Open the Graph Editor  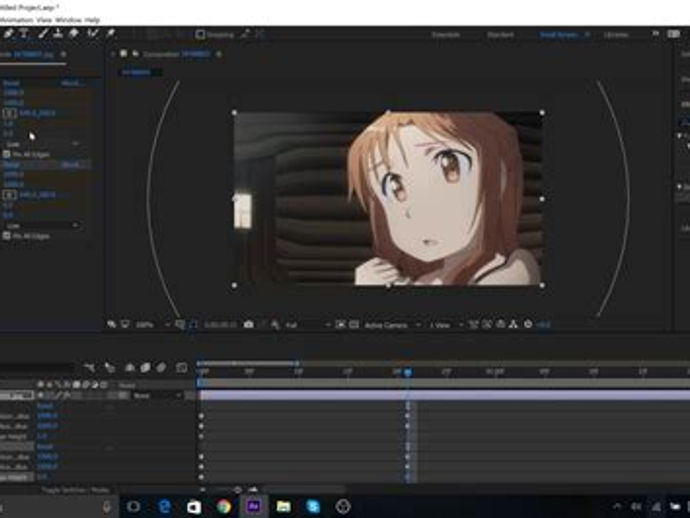coord(181,367)
